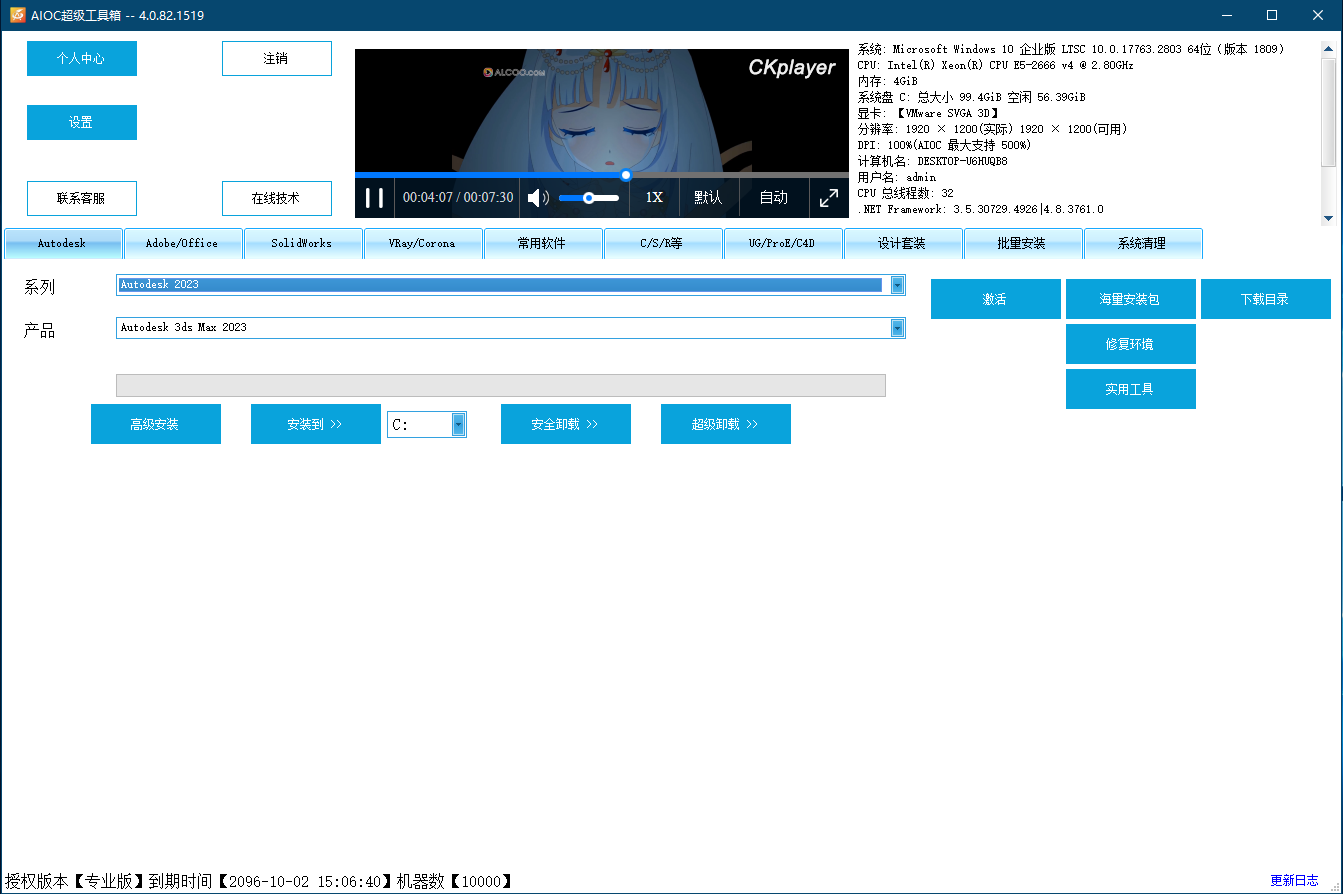
Task: Click the system info scrollbar down arrow
Action: 1328,218
